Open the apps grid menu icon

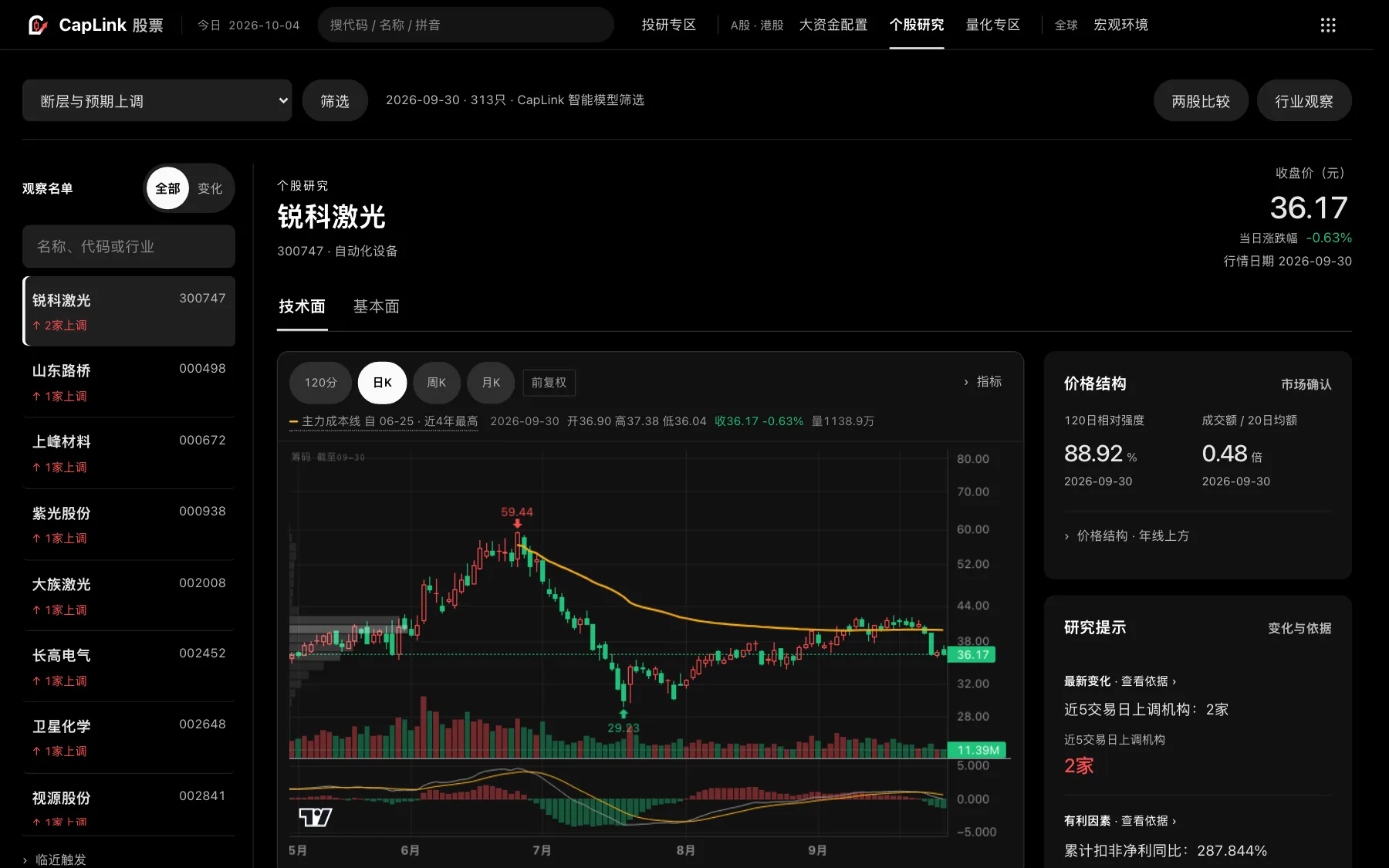1328,25
